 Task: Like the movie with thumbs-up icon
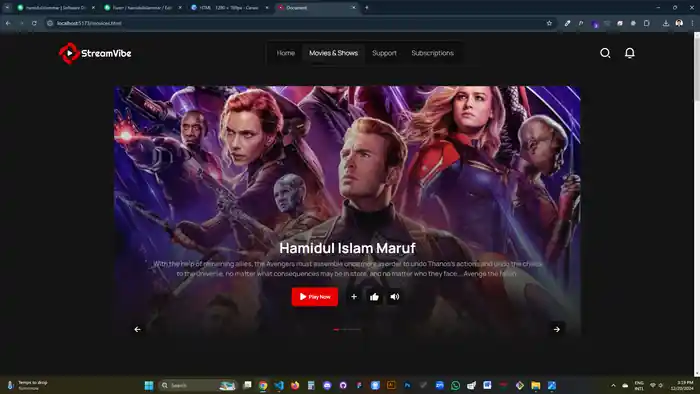tap(374, 297)
